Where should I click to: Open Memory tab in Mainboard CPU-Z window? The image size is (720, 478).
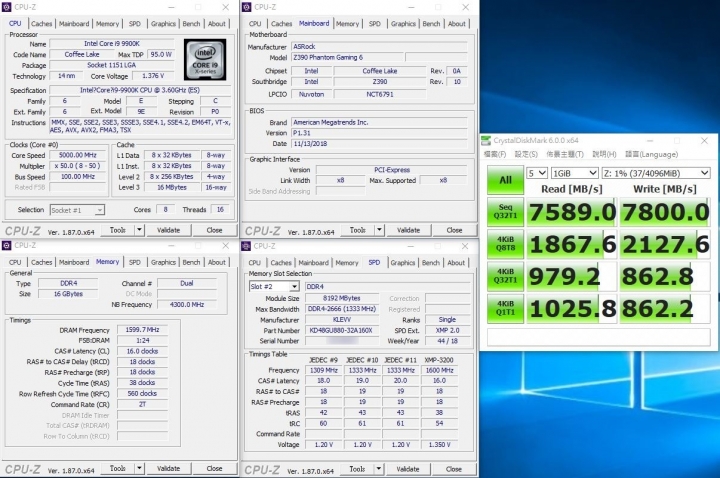coord(347,23)
